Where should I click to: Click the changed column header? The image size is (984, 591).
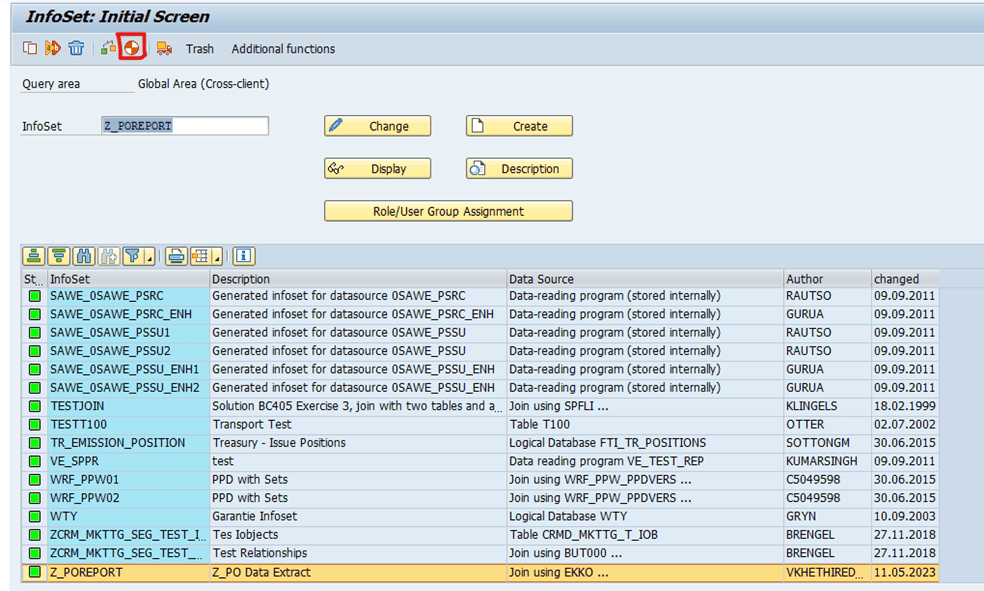[x=906, y=279]
